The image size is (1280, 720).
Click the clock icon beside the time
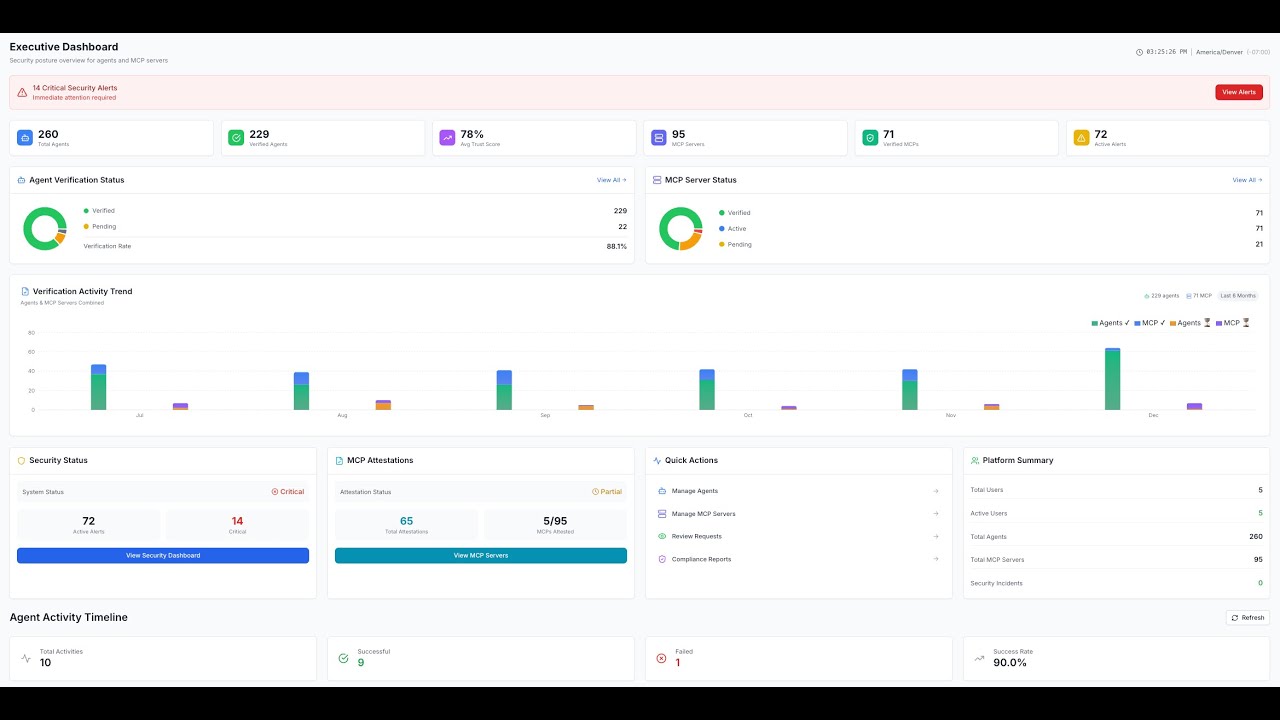[x=1139, y=52]
